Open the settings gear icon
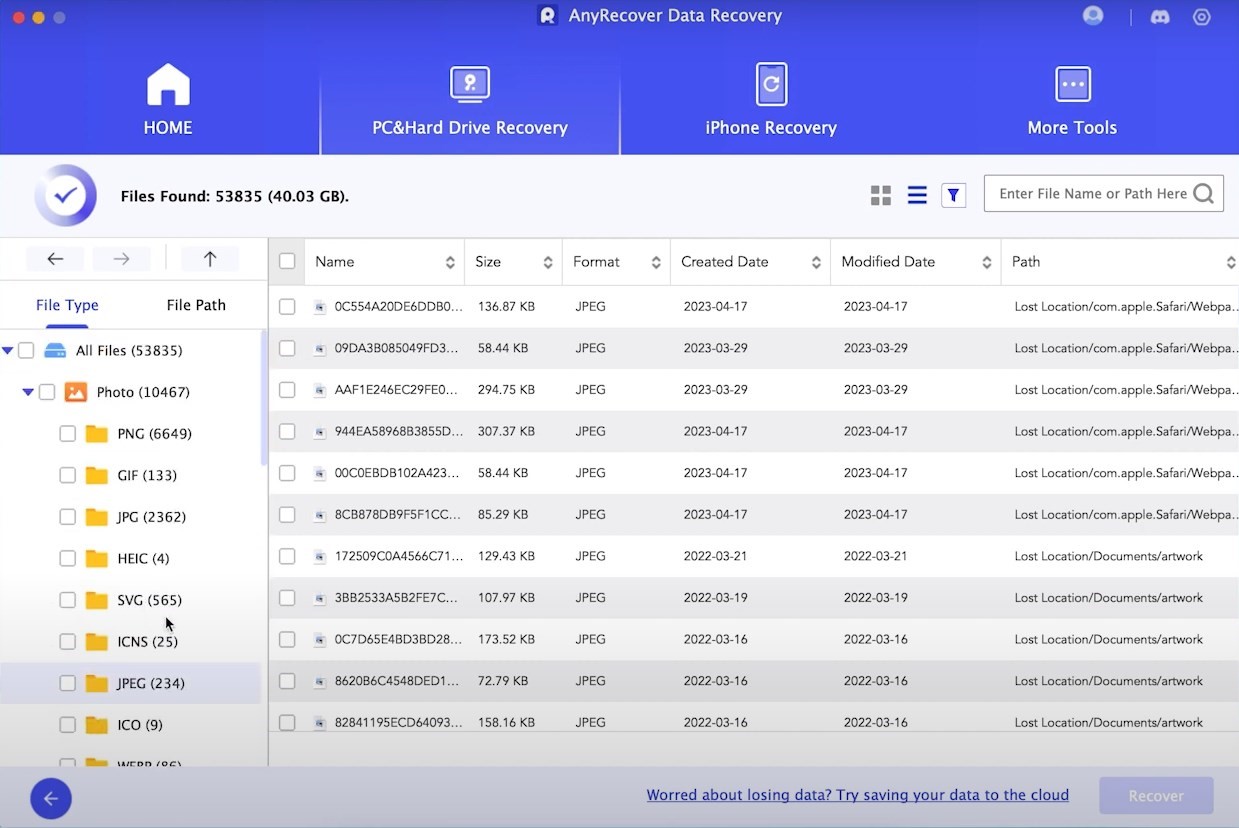1239x828 pixels. pos(1202,17)
